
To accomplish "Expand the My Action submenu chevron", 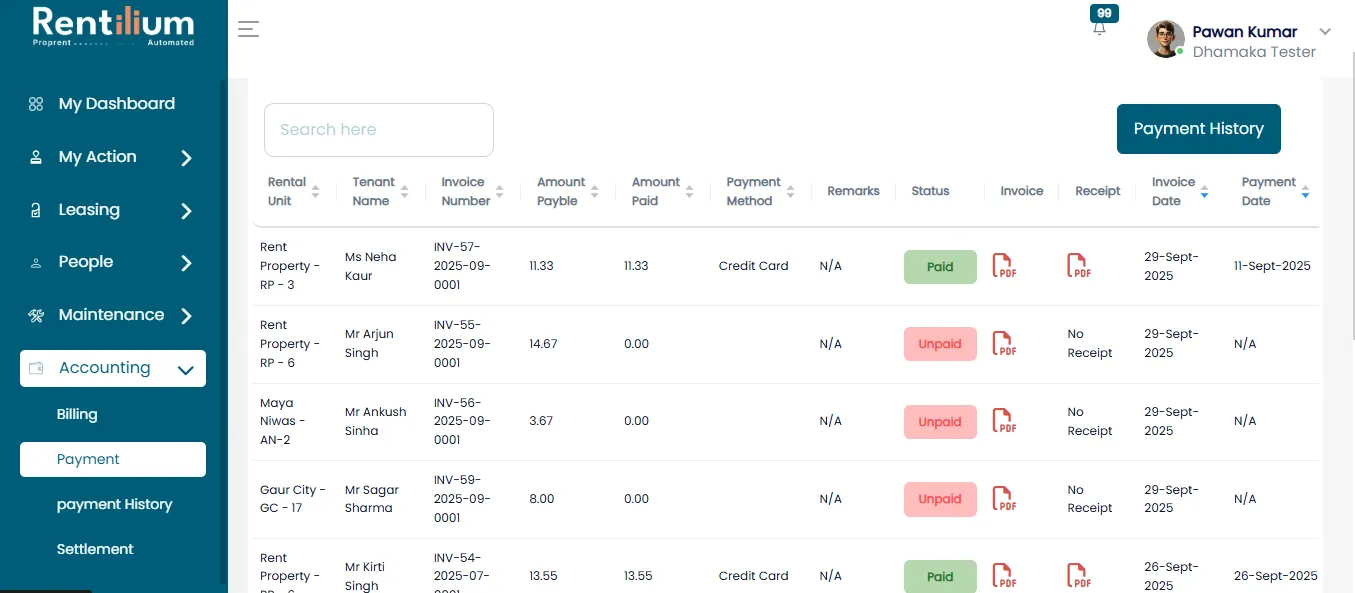I will [x=186, y=158].
